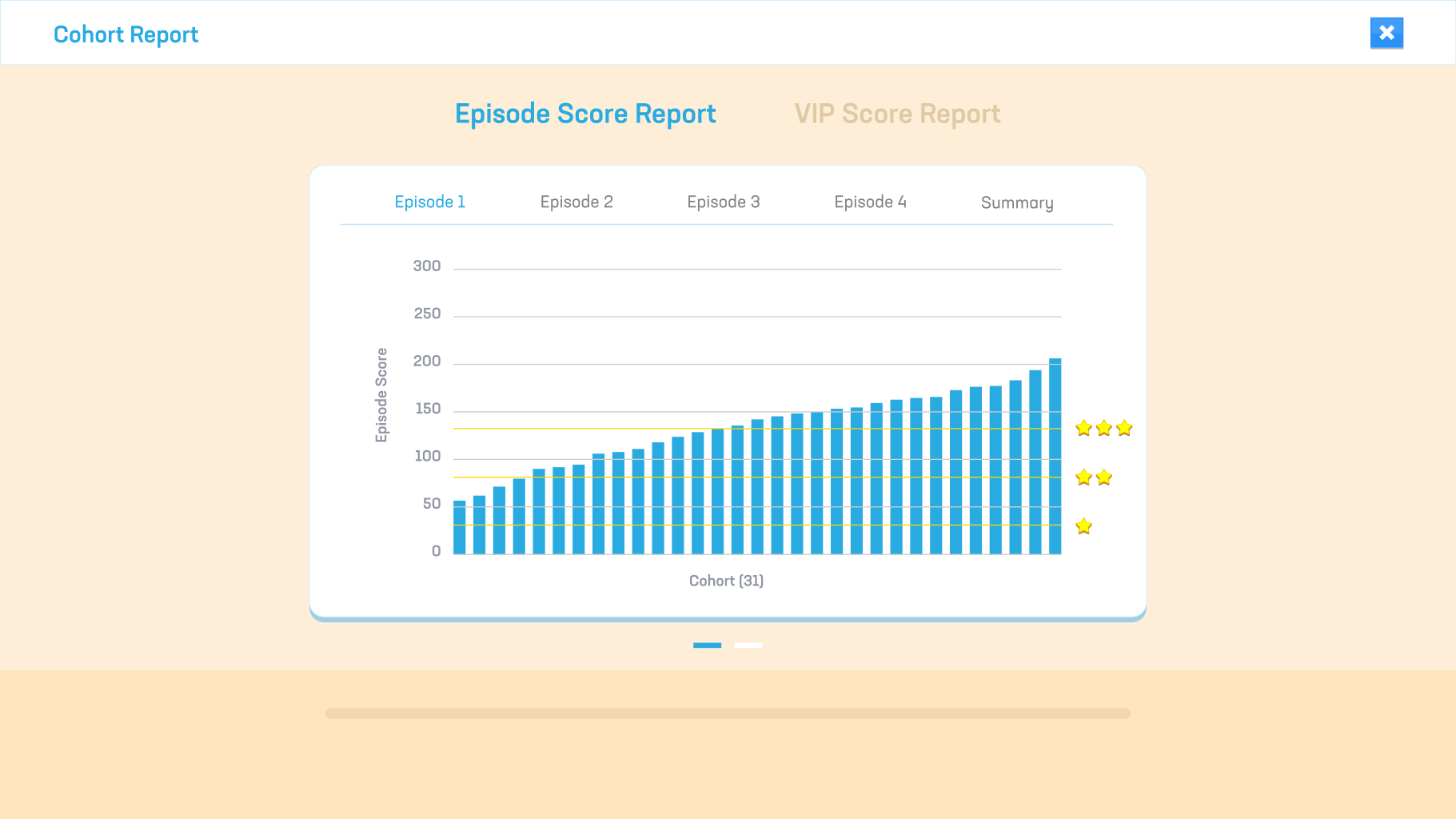Select the active blue page indicator dot
The height and width of the screenshot is (819, 1456).
[707, 645]
